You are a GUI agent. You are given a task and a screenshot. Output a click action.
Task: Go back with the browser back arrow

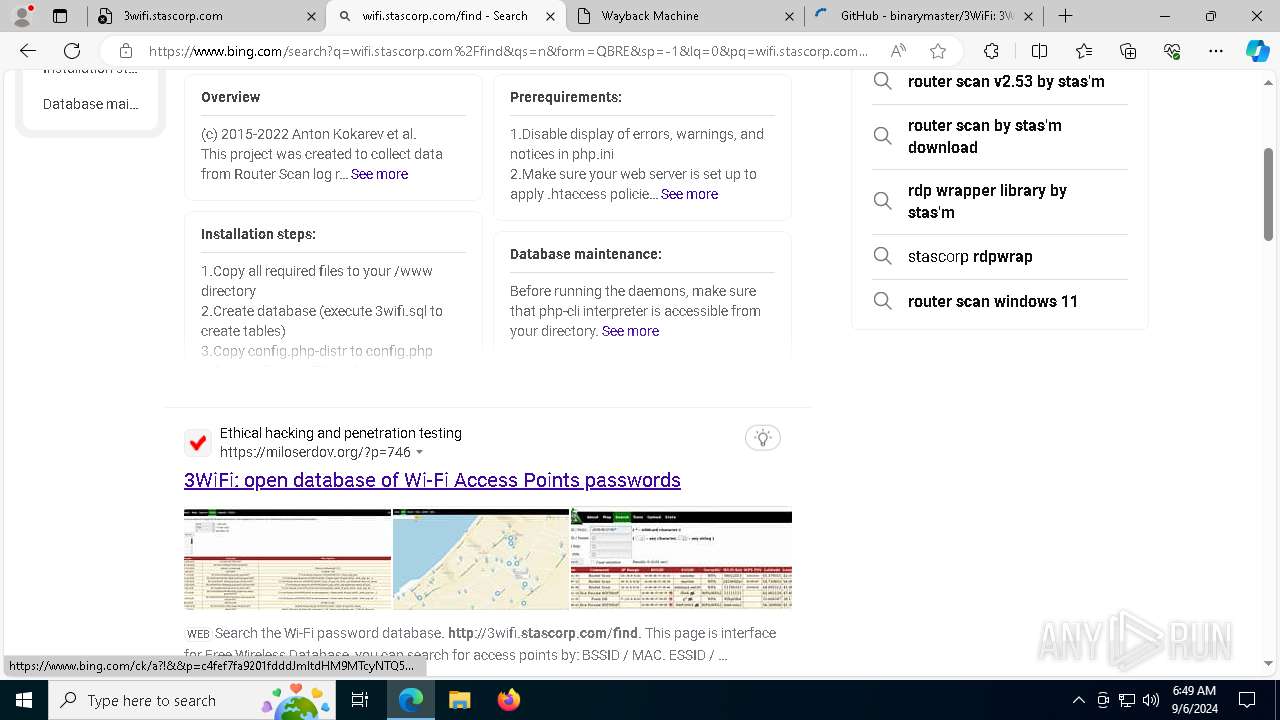point(28,51)
